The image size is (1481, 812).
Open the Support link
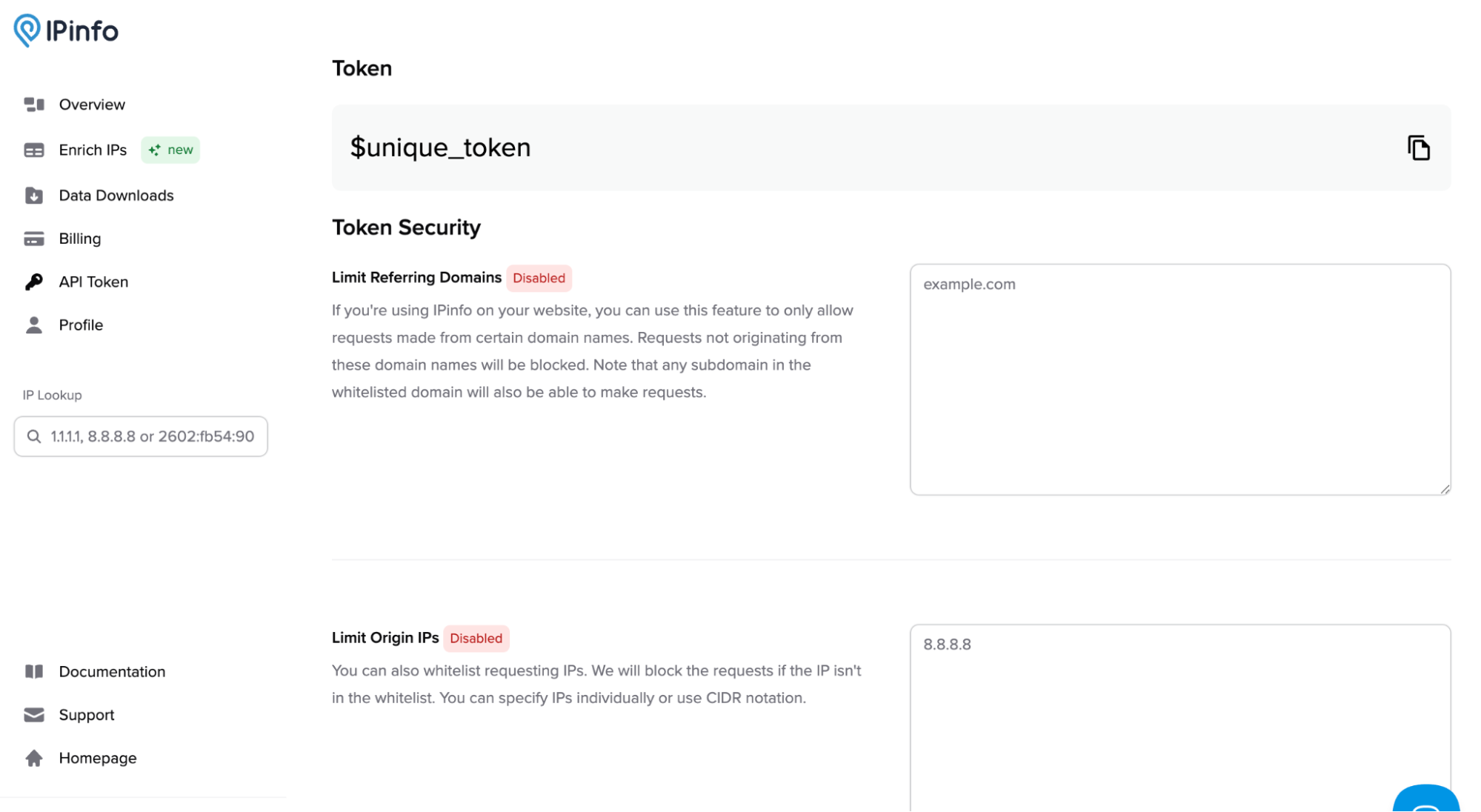point(87,715)
